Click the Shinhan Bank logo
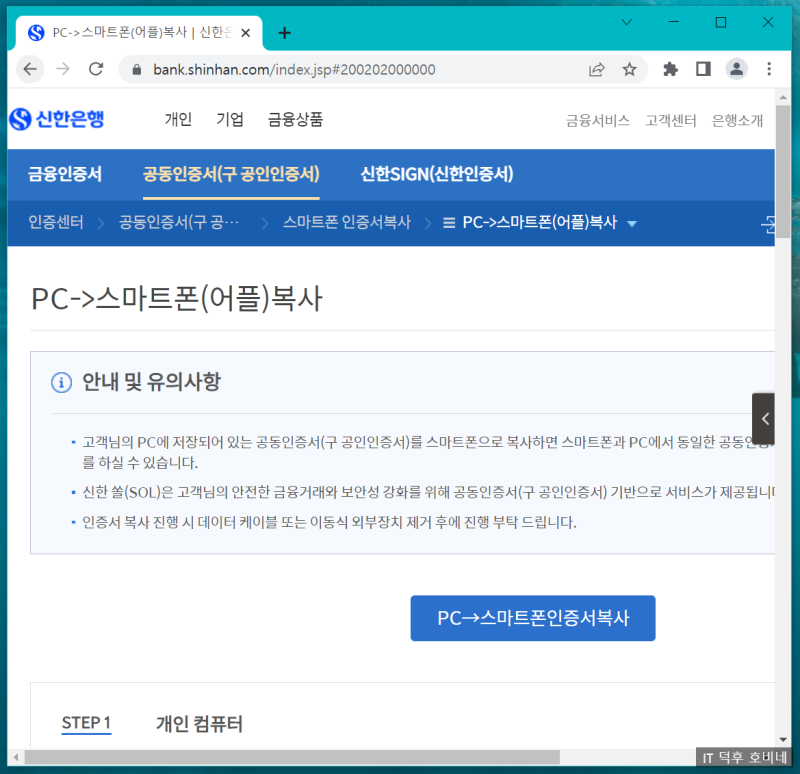This screenshot has height=774, width=800. [x=57, y=119]
